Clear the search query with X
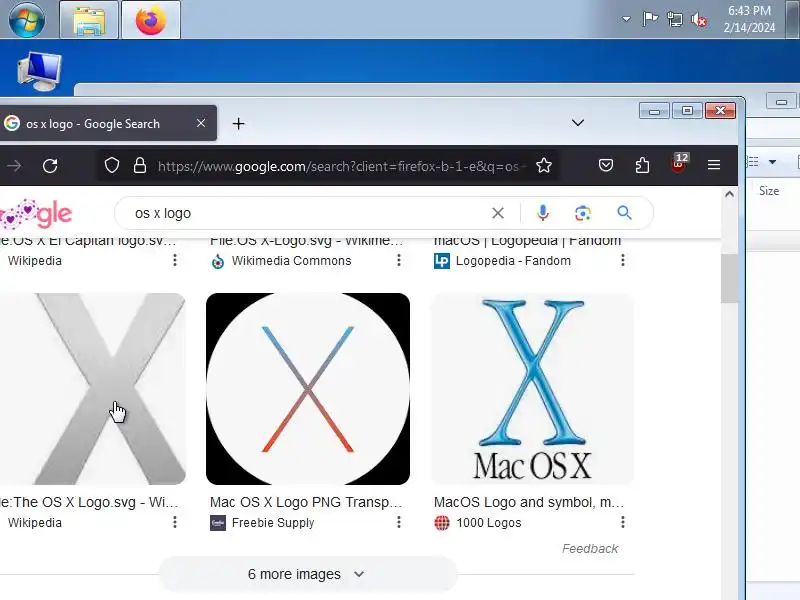 click(498, 213)
